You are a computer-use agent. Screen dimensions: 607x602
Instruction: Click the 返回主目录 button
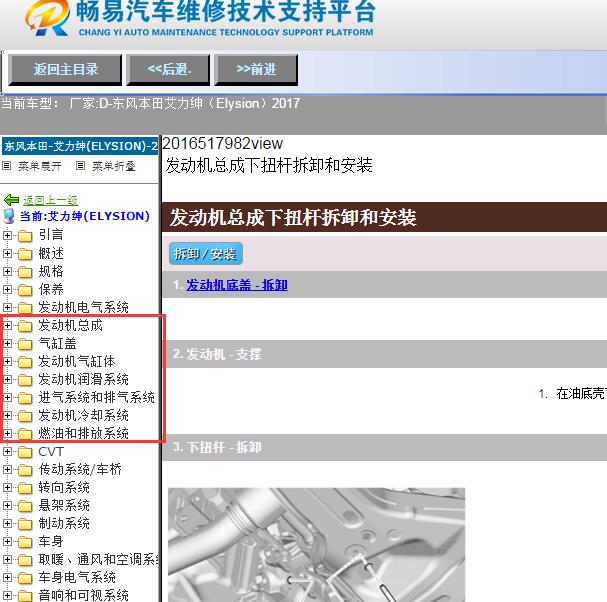[x=65, y=70]
